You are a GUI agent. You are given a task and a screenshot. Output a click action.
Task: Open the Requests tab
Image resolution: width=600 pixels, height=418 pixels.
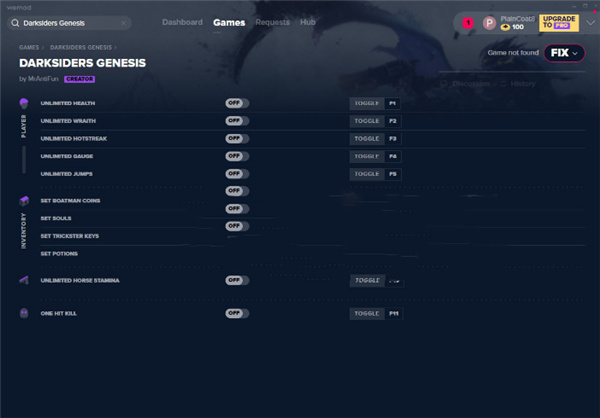272,22
